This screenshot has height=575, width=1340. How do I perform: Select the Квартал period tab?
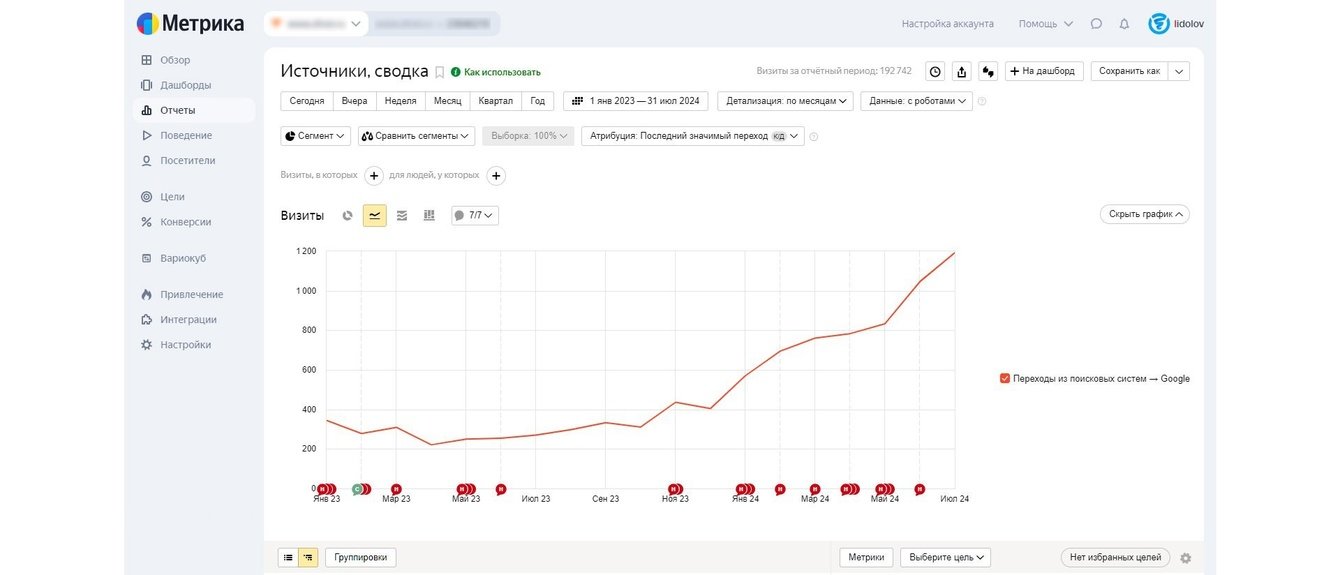(x=496, y=101)
